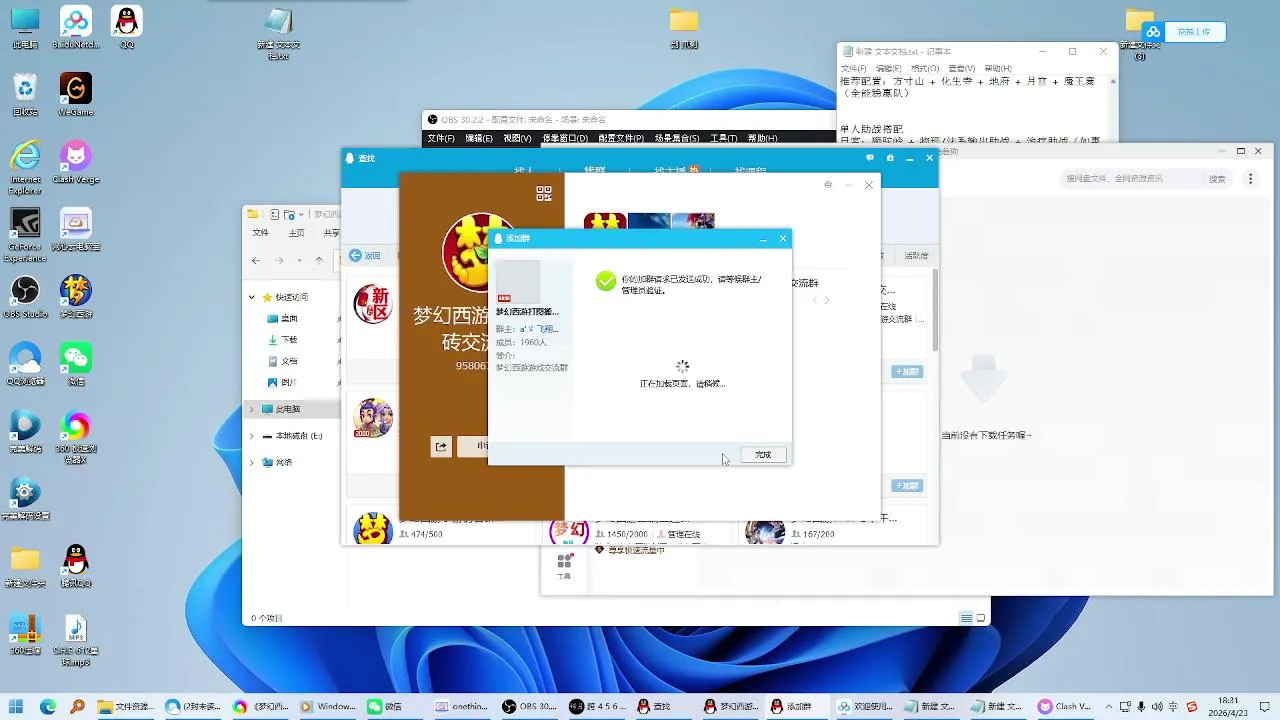Open the QR code icon on the group card
This screenshot has width=1280, height=720.
tap(544, 194)
